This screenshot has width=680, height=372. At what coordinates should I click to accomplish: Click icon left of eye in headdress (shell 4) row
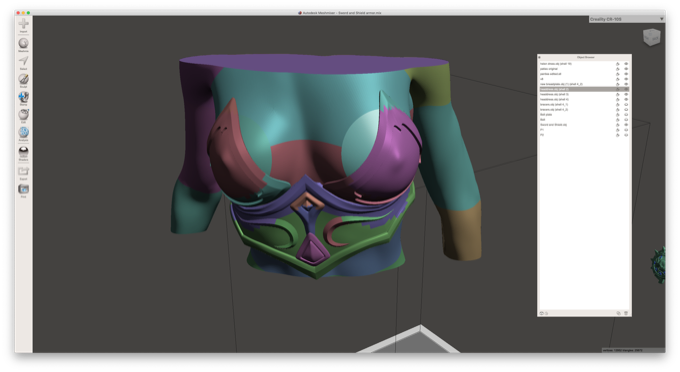tap(618, 99)
